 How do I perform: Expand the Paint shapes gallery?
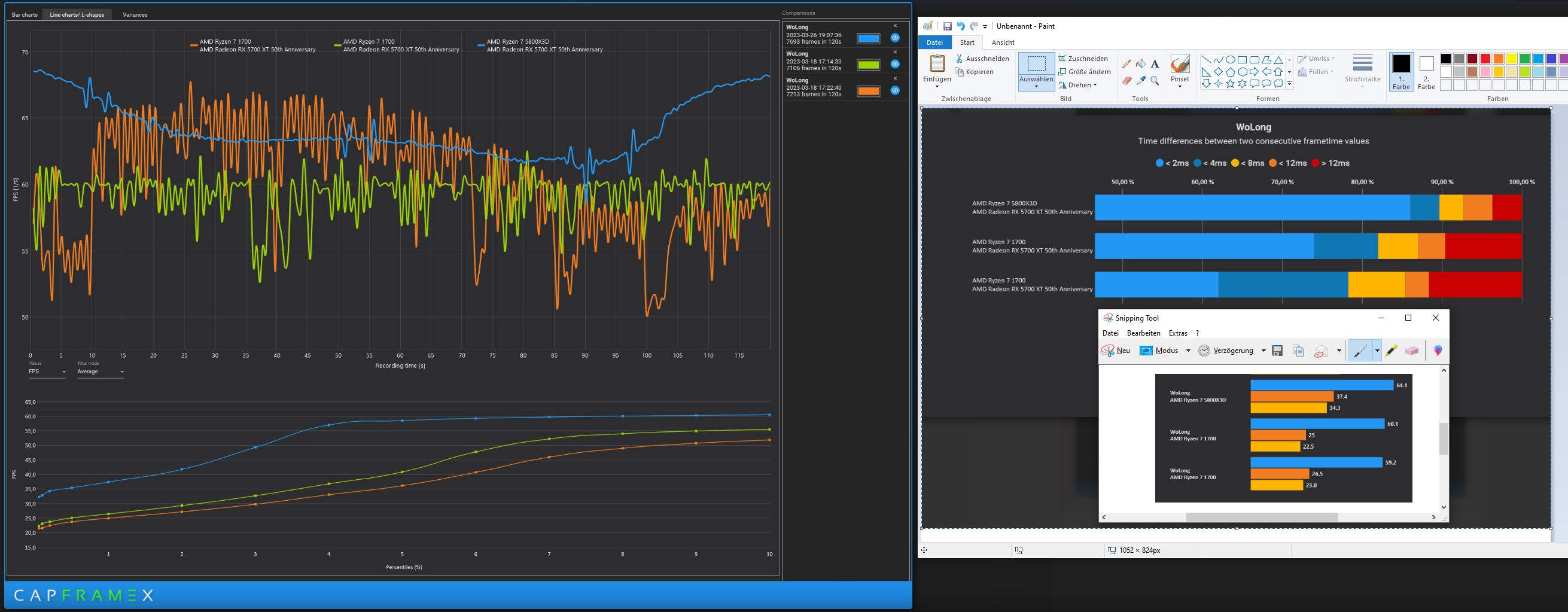1289,84
